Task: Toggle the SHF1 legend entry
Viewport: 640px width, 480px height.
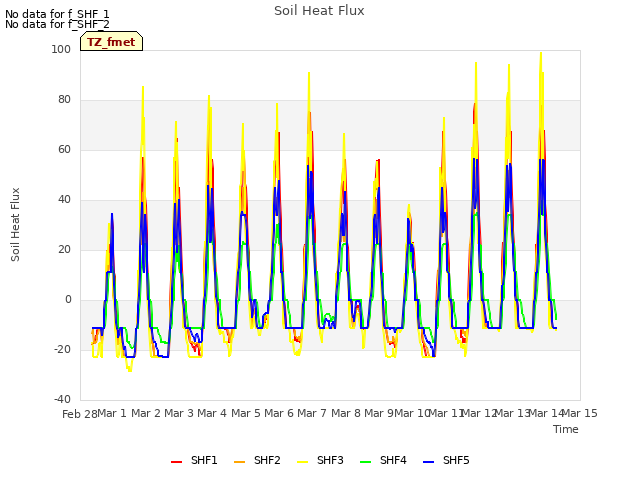Action: tap(194, 460)
